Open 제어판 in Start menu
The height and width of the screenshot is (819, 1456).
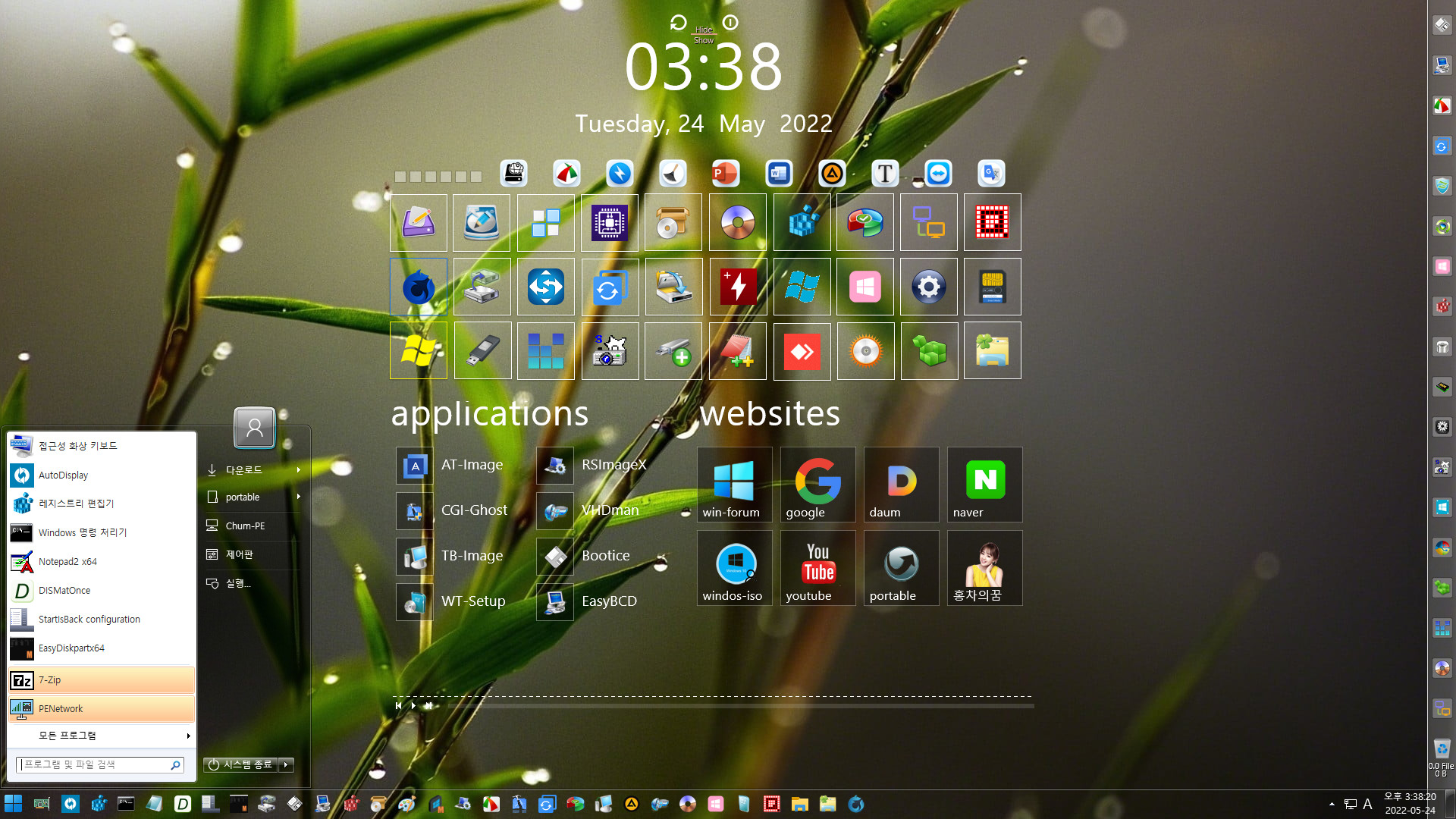[254, 554]
